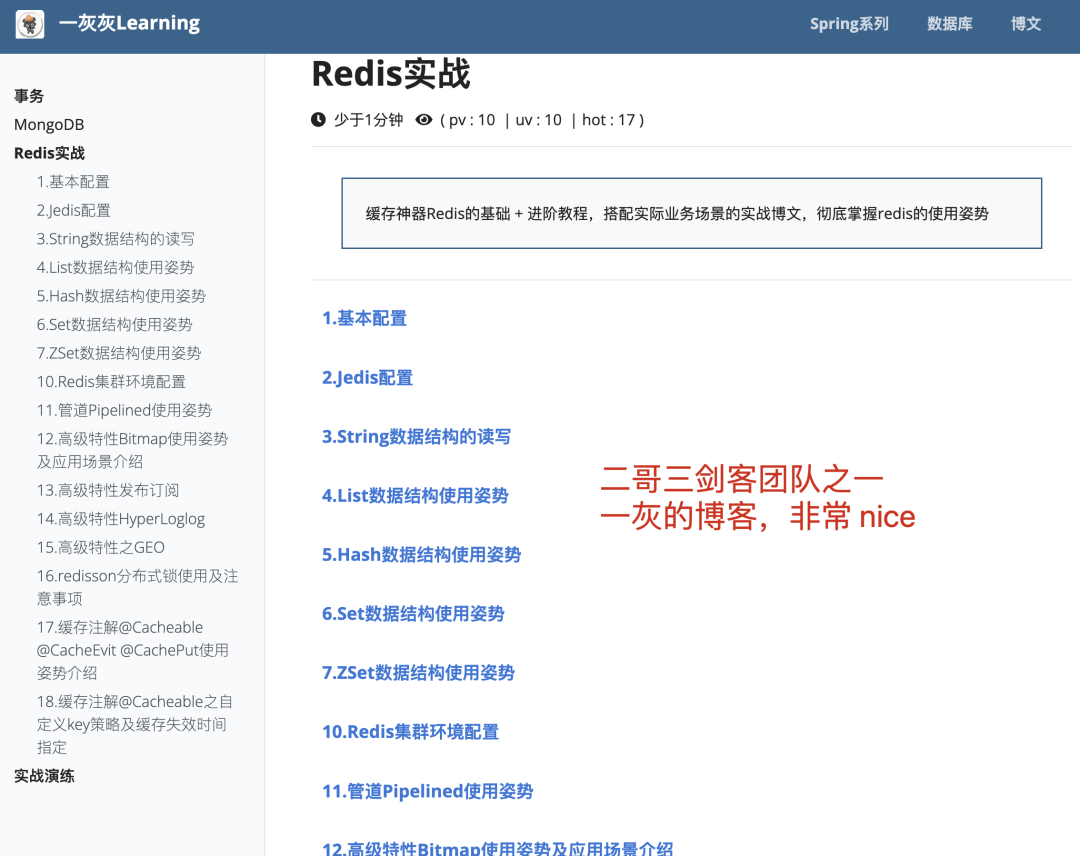Open sidebar item 12.高级特性Bitmap使用姿势
The height and width of the screenshot is (856, 1080).
click(x=132, y=450)
